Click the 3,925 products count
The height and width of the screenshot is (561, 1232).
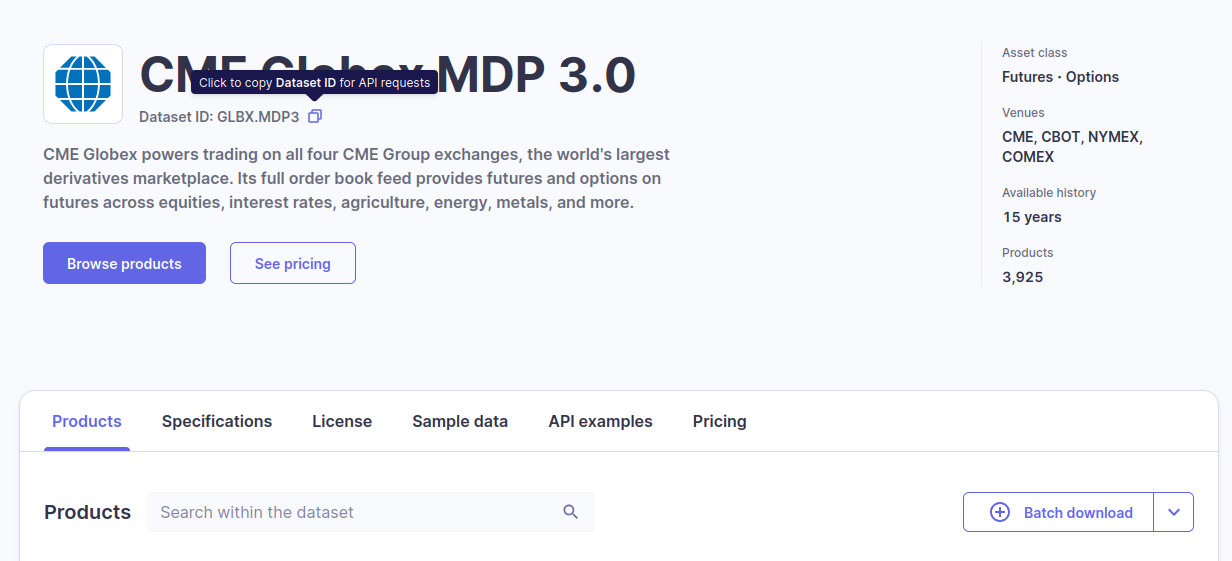coord(1023,277)
